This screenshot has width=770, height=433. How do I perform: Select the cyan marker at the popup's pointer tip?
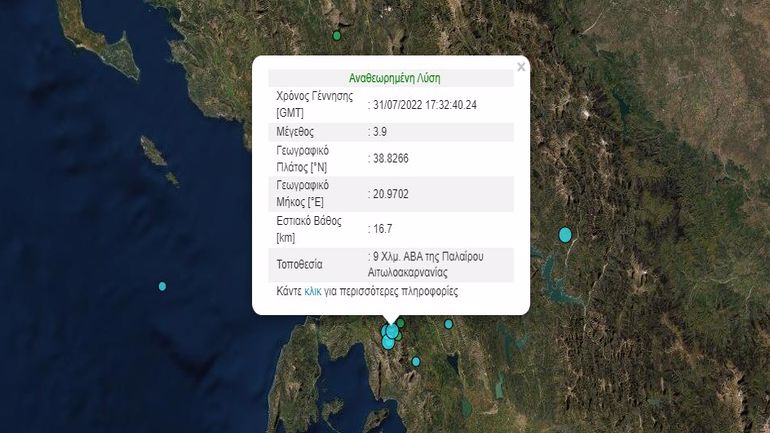[x=393, y=329]
